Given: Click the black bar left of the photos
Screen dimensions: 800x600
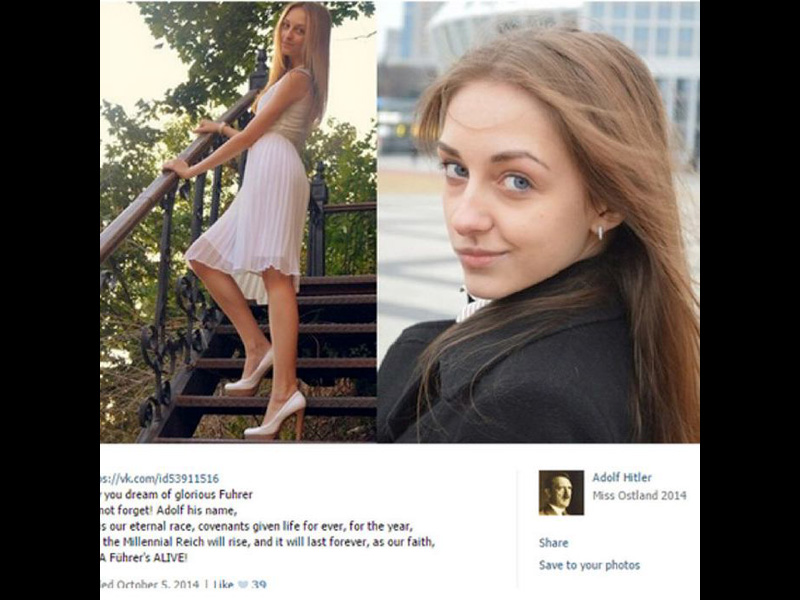Looking at the screenshot, I should click(50, 300).
